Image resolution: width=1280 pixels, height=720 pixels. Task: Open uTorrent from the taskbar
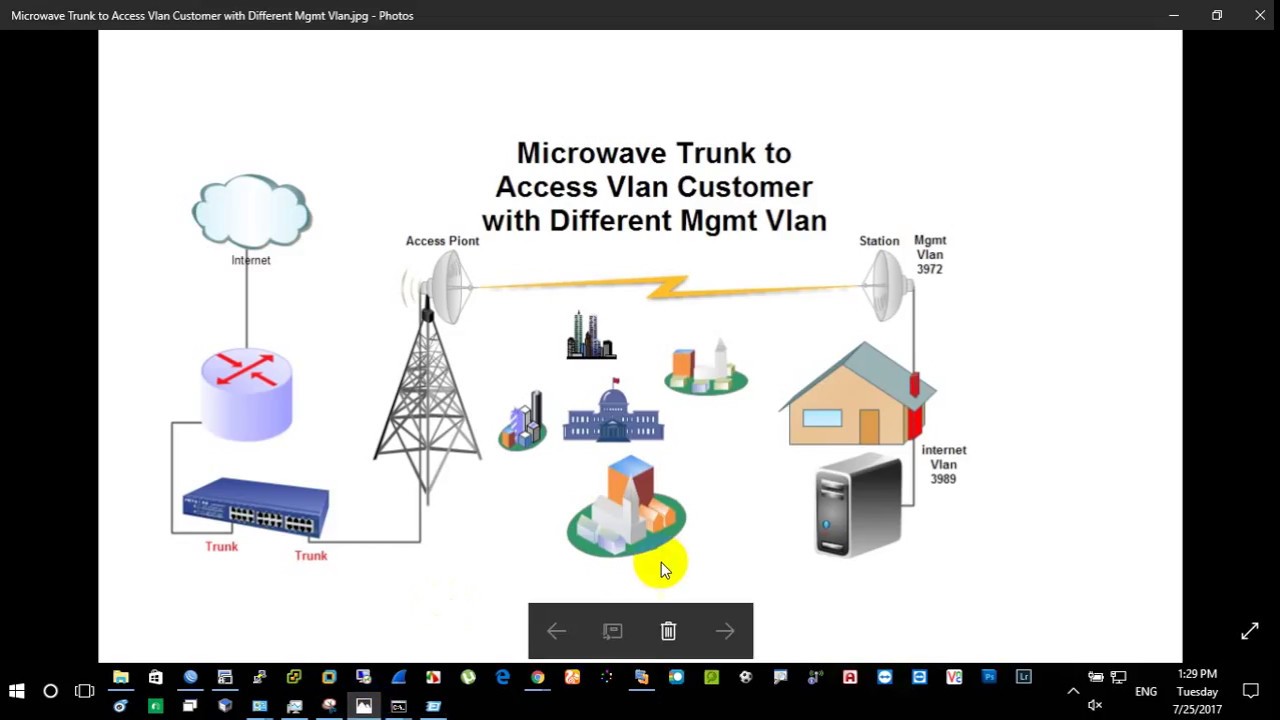pyautogui.click(x=468, y=677)
